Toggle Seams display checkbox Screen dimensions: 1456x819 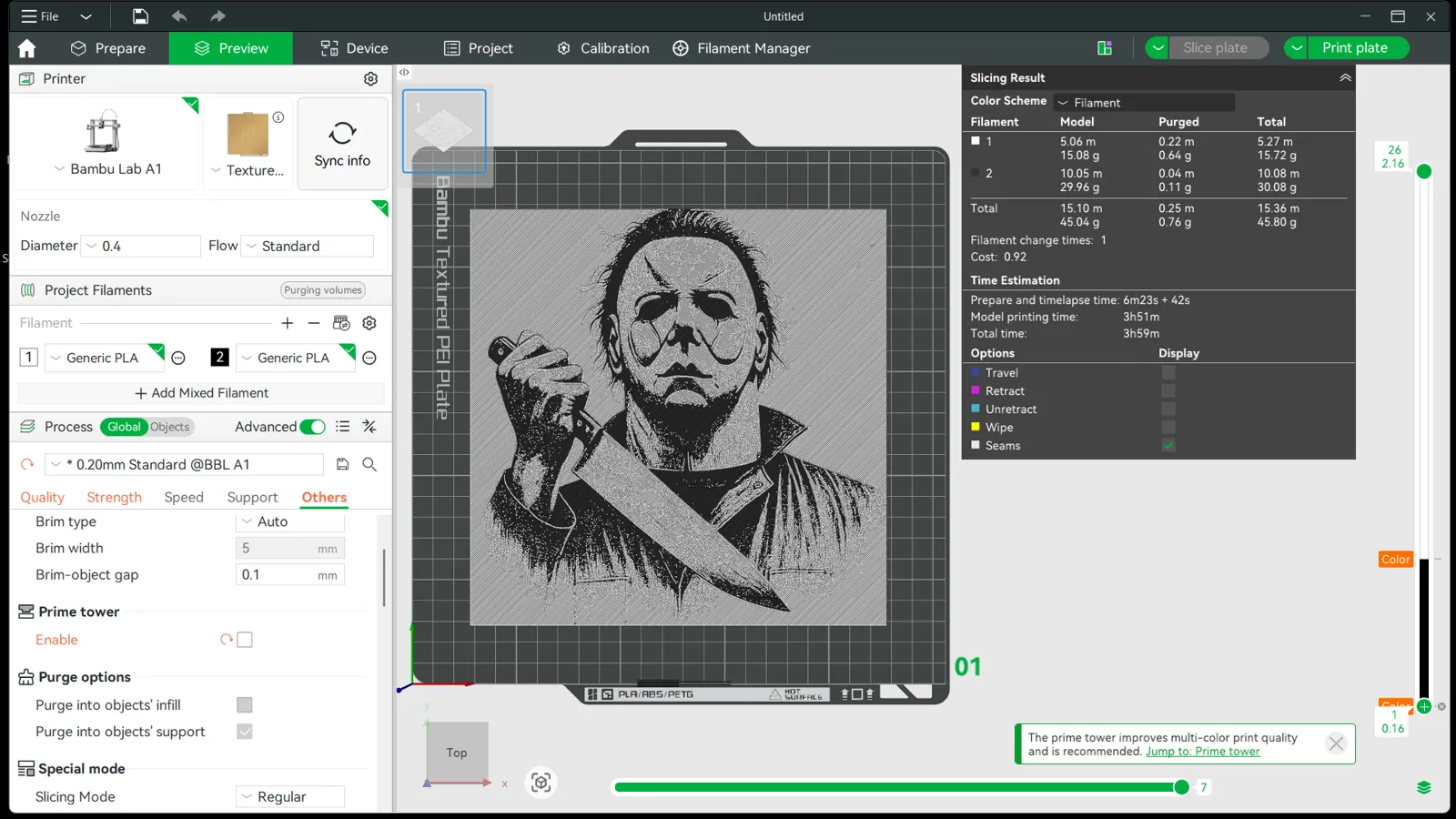coord(1168,446)
